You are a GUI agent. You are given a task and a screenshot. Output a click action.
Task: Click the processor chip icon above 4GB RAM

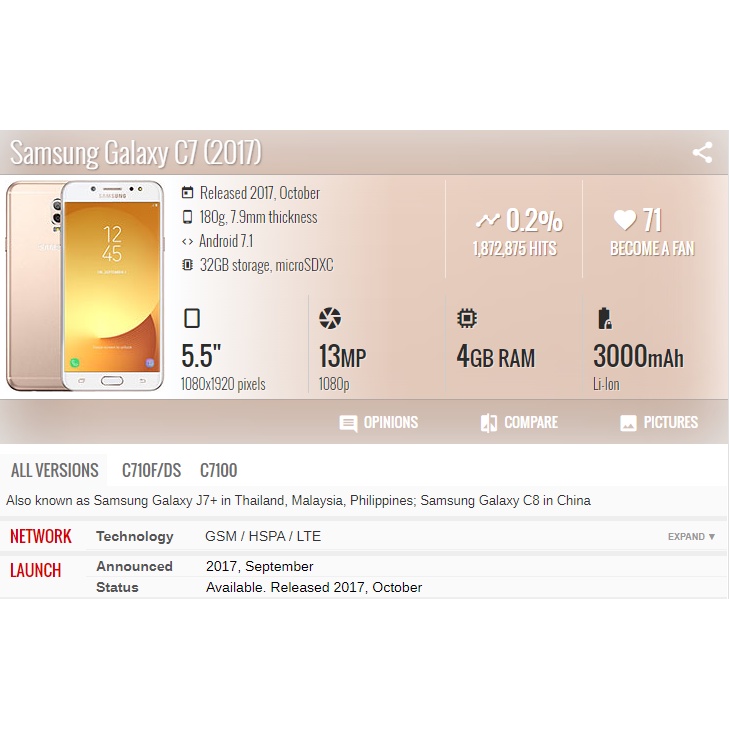467,318
